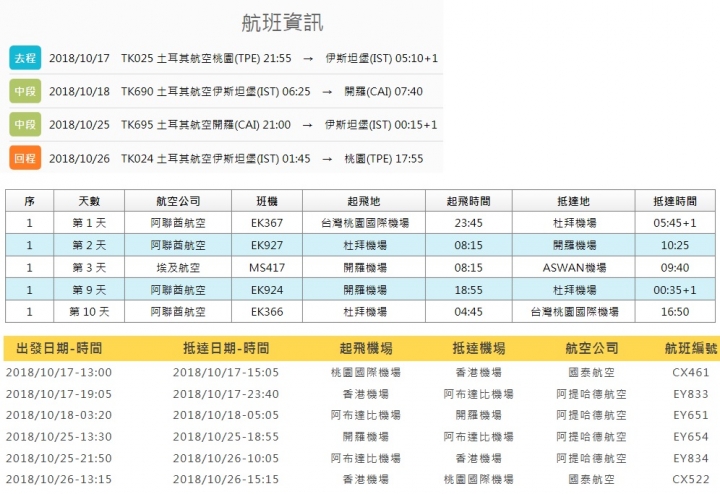Click the 抵達日期-時間 yellow header
Screen dimensions: 720x494
226,348
